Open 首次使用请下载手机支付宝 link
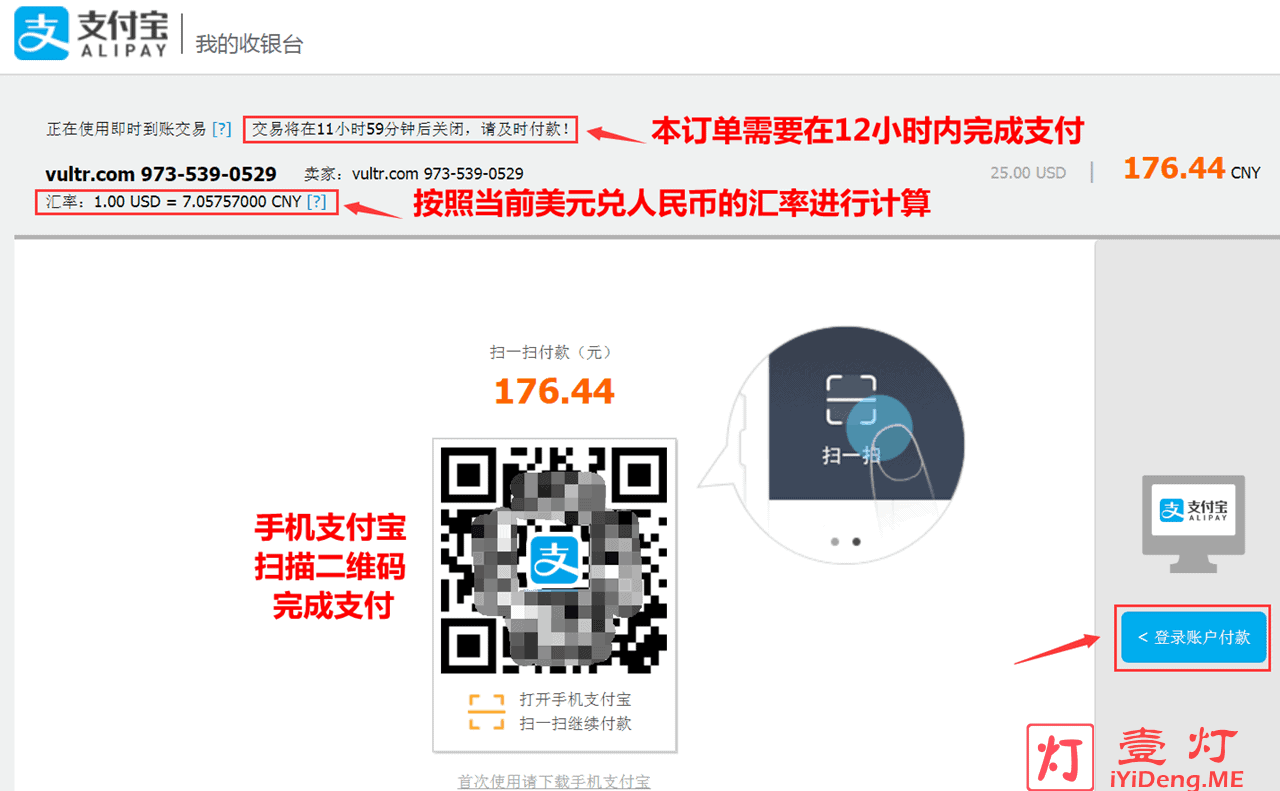The image size is (1280, 791). [554, 781]
